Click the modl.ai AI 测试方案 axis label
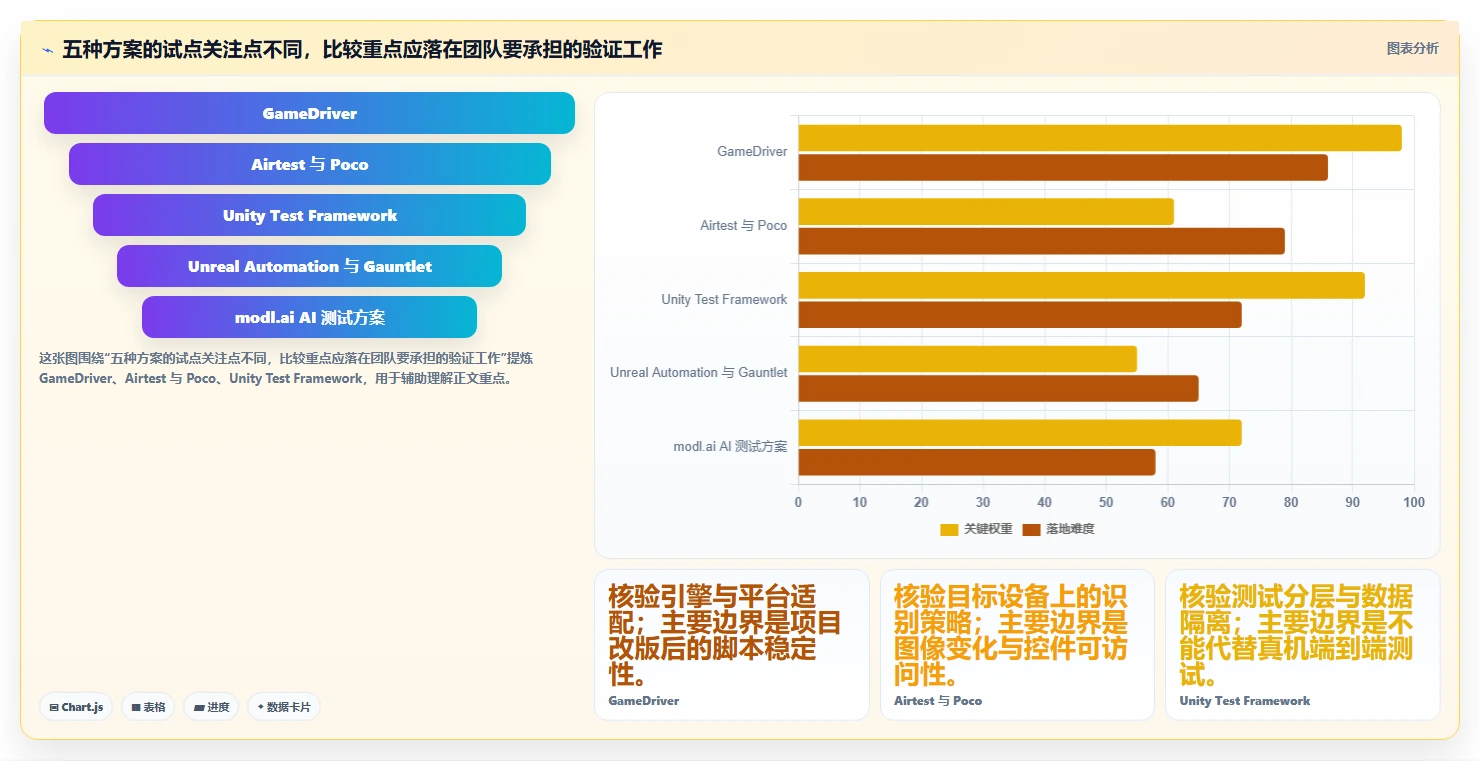This screenshot has height=761, width=1480. pyautogui.click(x=730, y=446)
